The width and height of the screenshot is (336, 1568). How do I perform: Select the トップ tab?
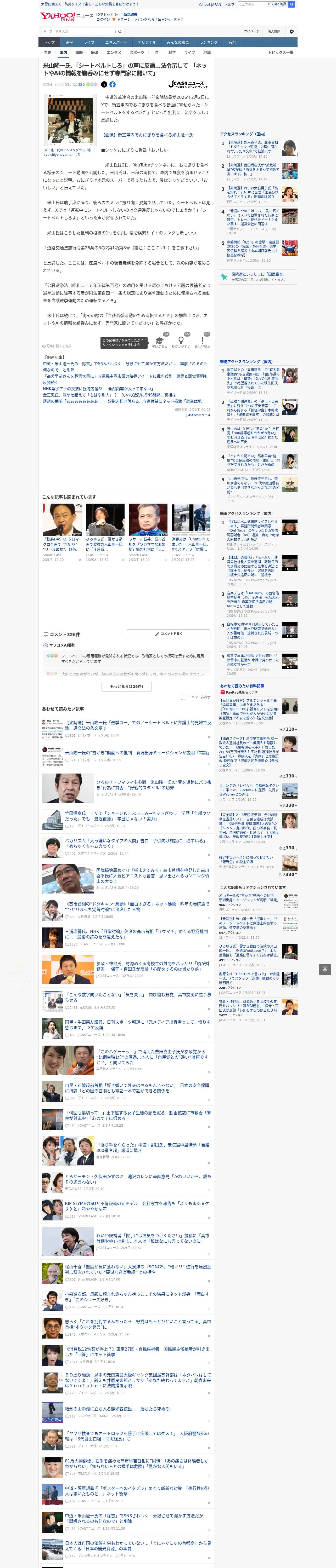point(49,43)
